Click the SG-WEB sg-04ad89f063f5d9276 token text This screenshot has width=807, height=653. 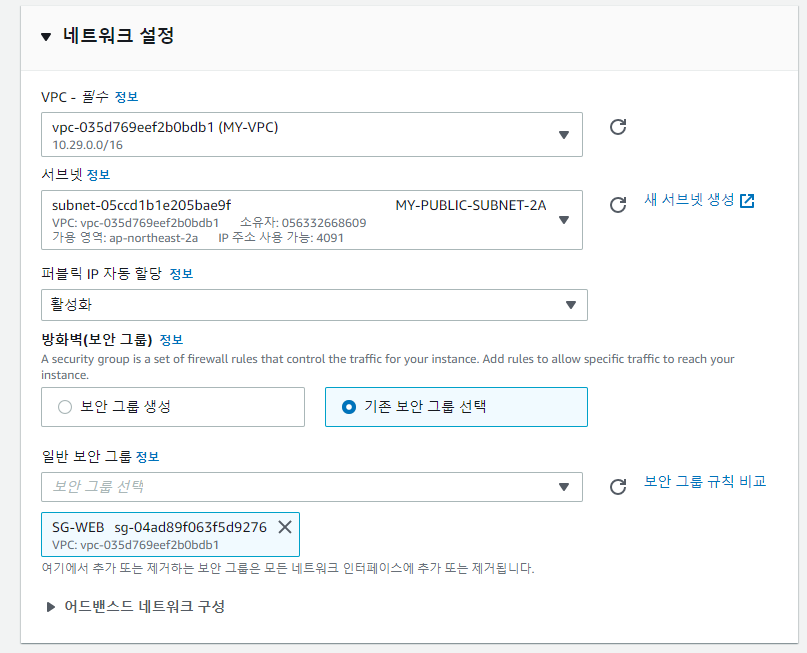pyautogui.click(x=159, y=527)
